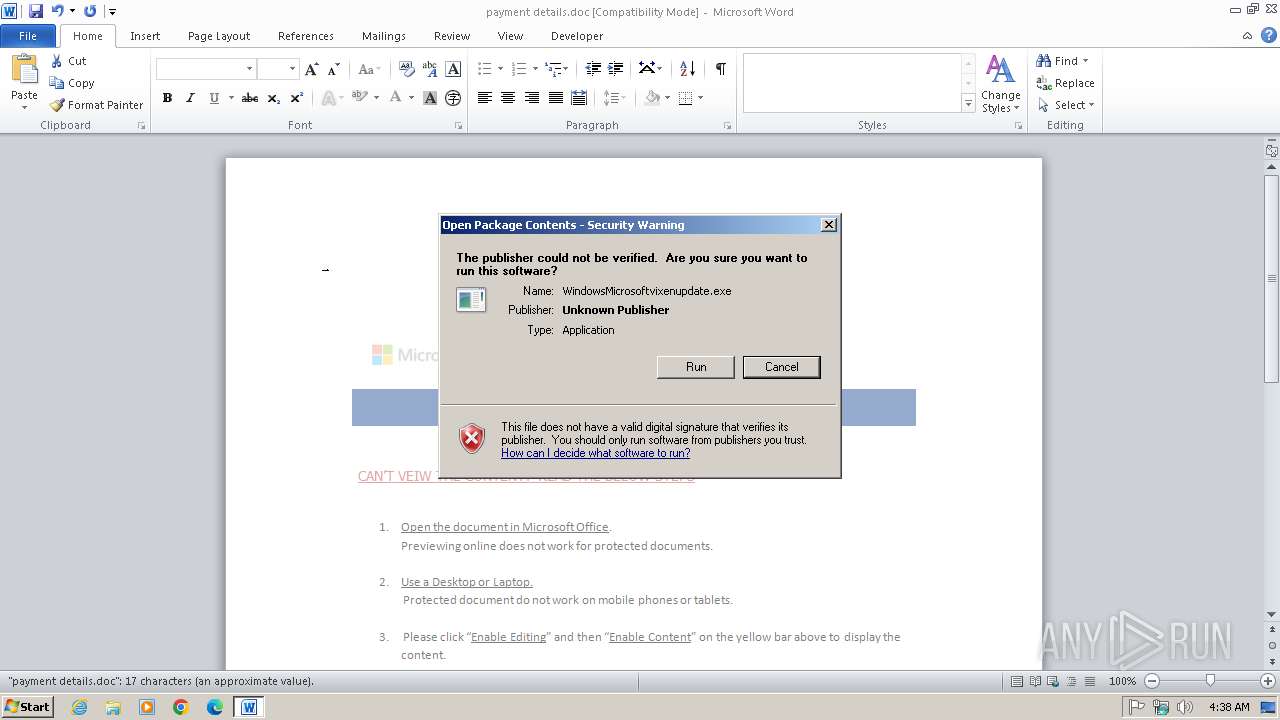Click the Grow Font icon

312,69
